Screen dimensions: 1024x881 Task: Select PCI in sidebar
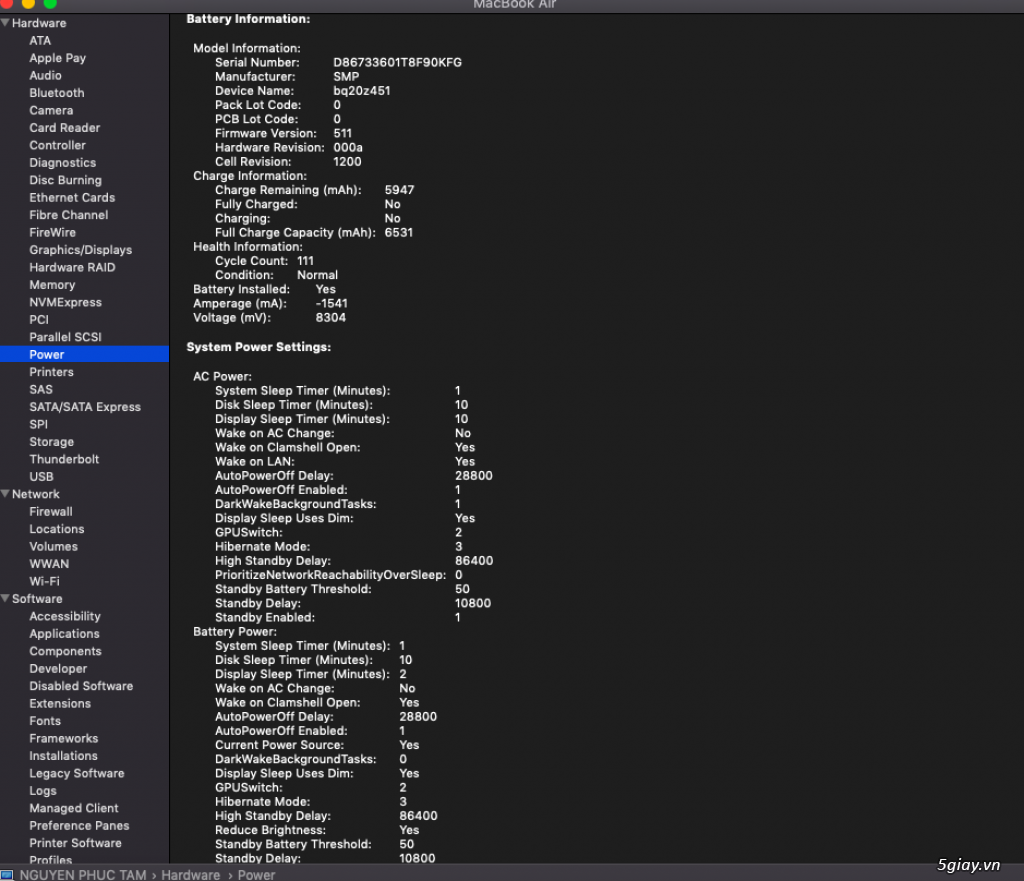pyautogui.click(x=39, y=319)
